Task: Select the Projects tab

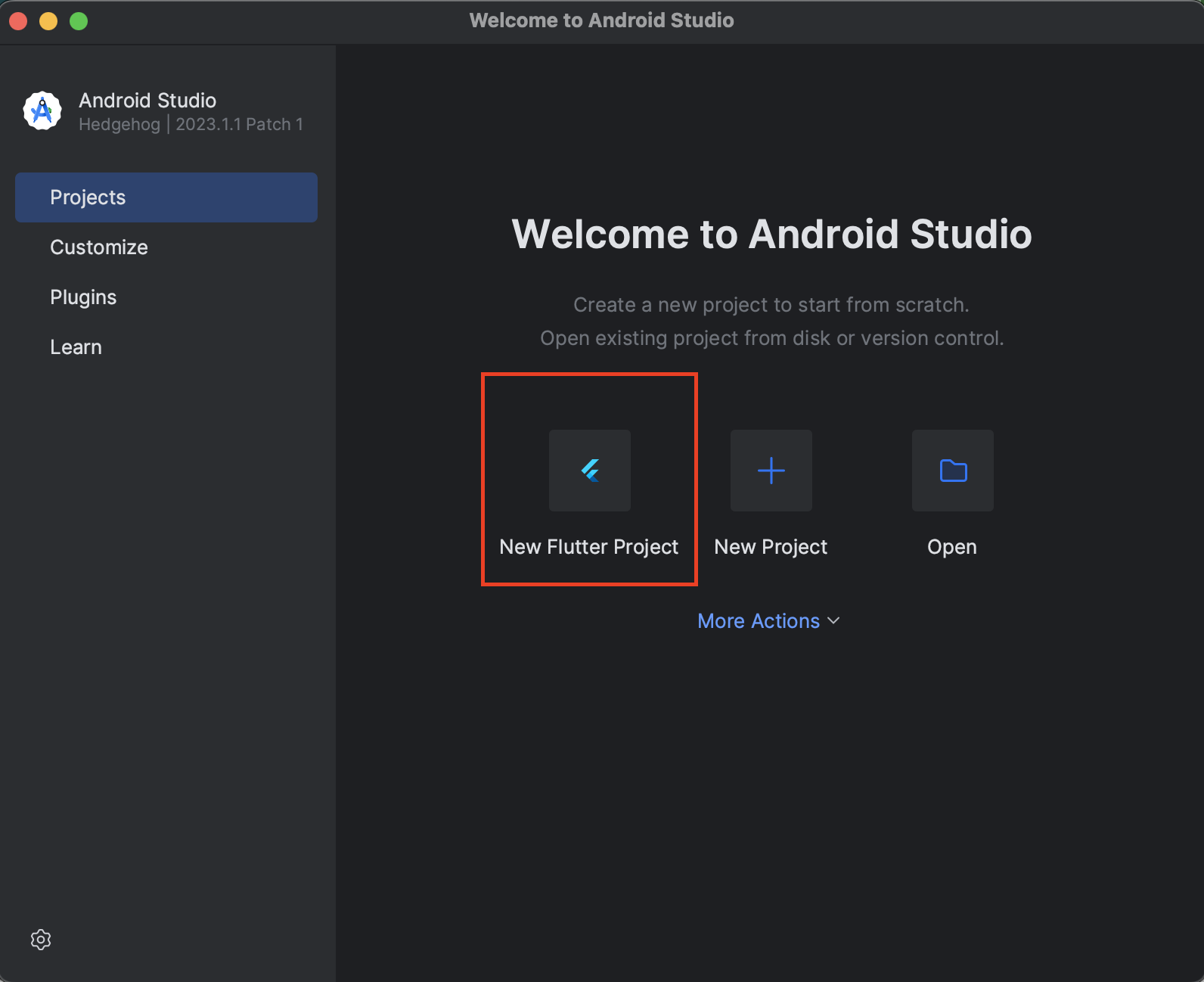Action: pyautogui.click(x=166, y=197)
